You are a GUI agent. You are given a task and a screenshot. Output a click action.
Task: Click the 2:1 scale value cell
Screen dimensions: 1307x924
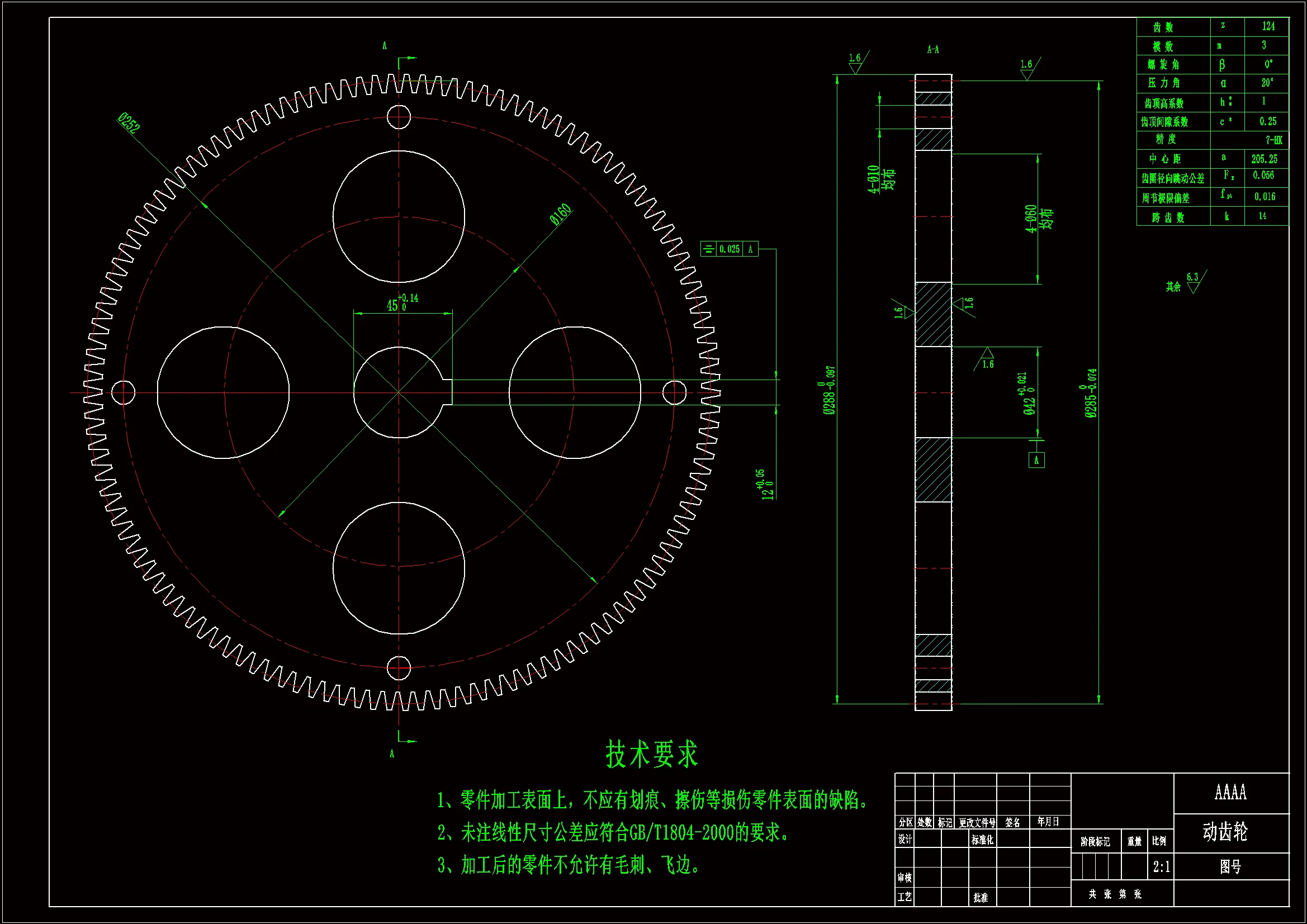pos(1161,867)
